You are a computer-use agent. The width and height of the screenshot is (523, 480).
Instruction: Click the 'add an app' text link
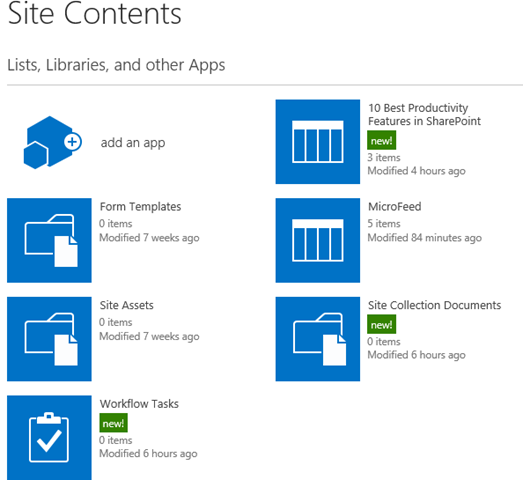coord(133,143)
